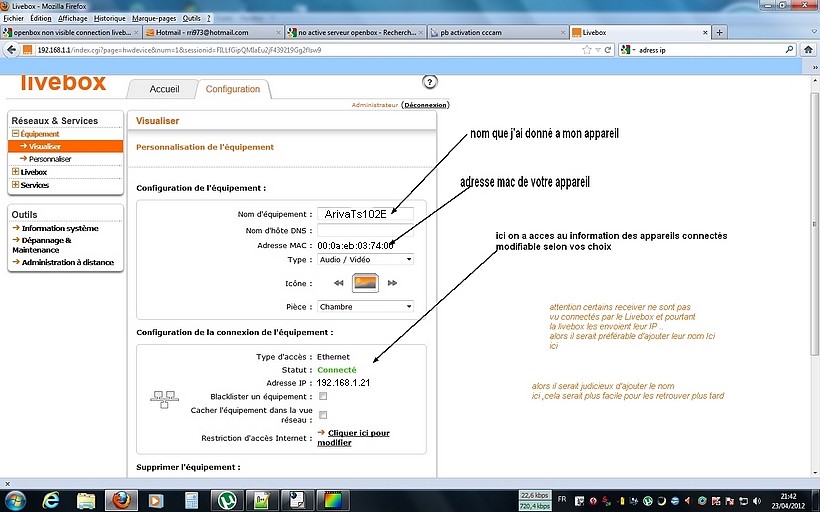Screen dimensions: 820x512
Task: Check the Blacklister un équipement checkbox
Action: point(323,397)
